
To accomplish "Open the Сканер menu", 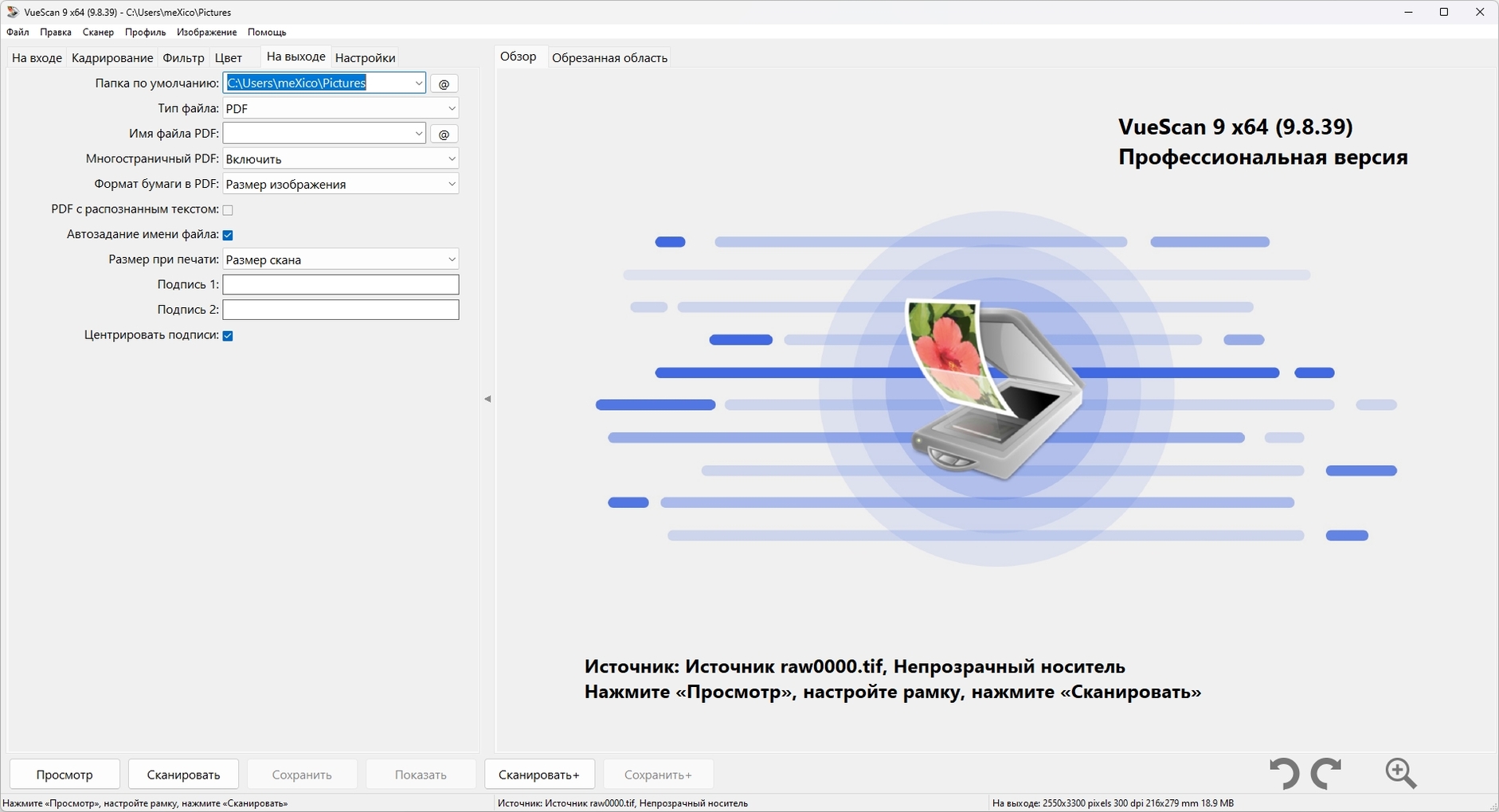I will pos(98,32).
